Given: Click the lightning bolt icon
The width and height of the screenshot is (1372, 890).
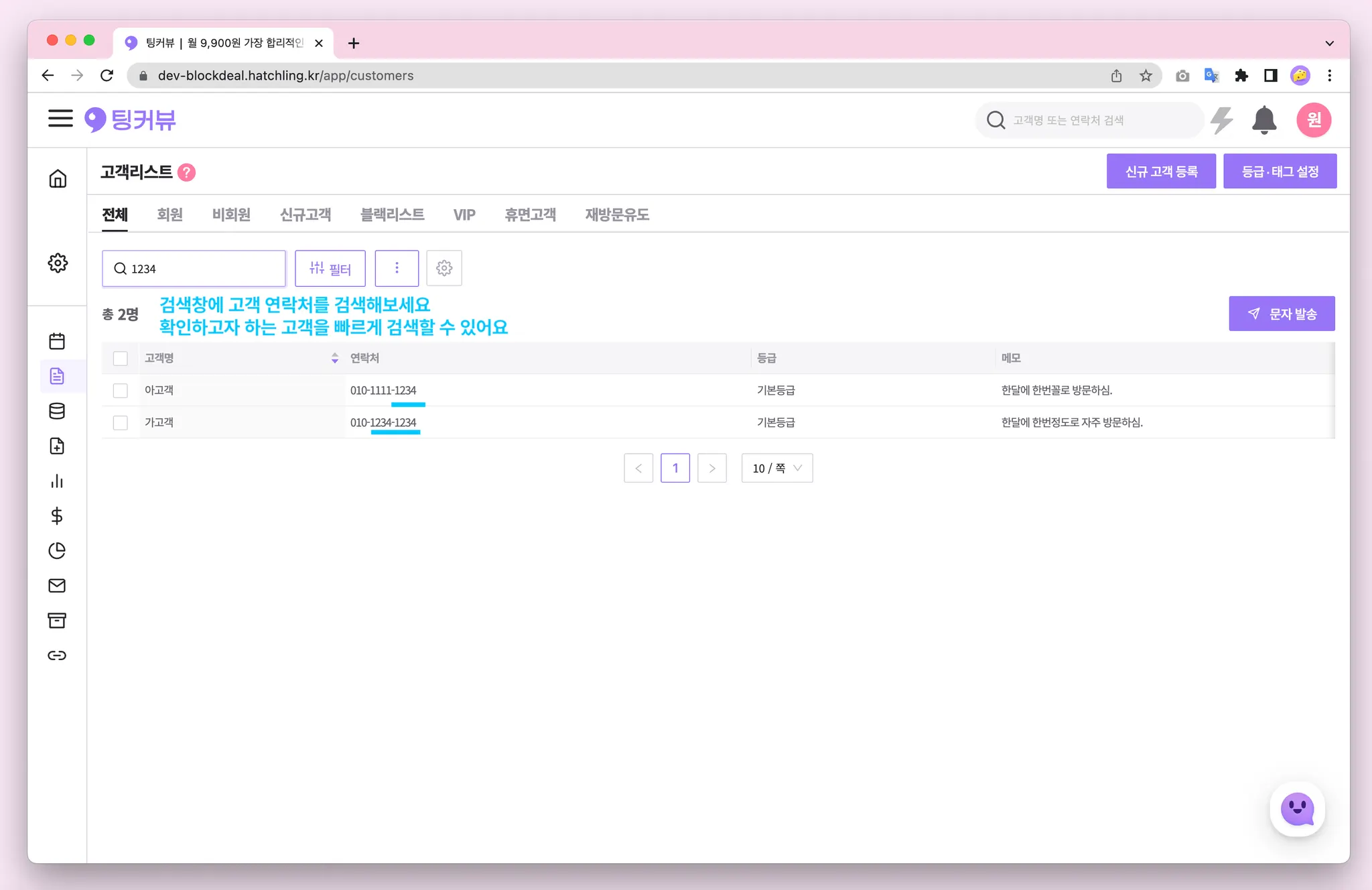Looking at the screenshot, I should click(x=1222, y=120).
